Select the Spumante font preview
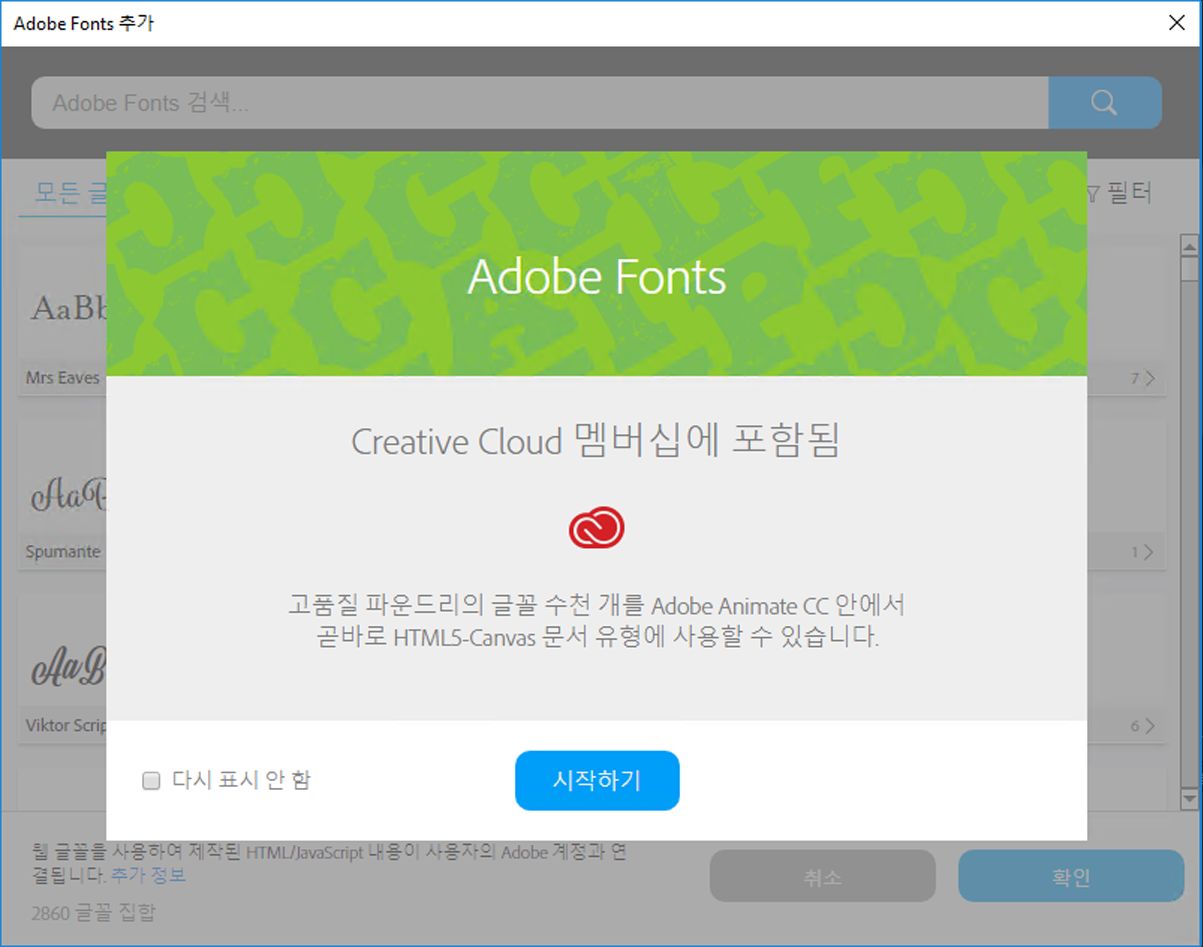The width and height of the screenshot is (1203, 947). [x=60, y=490]
